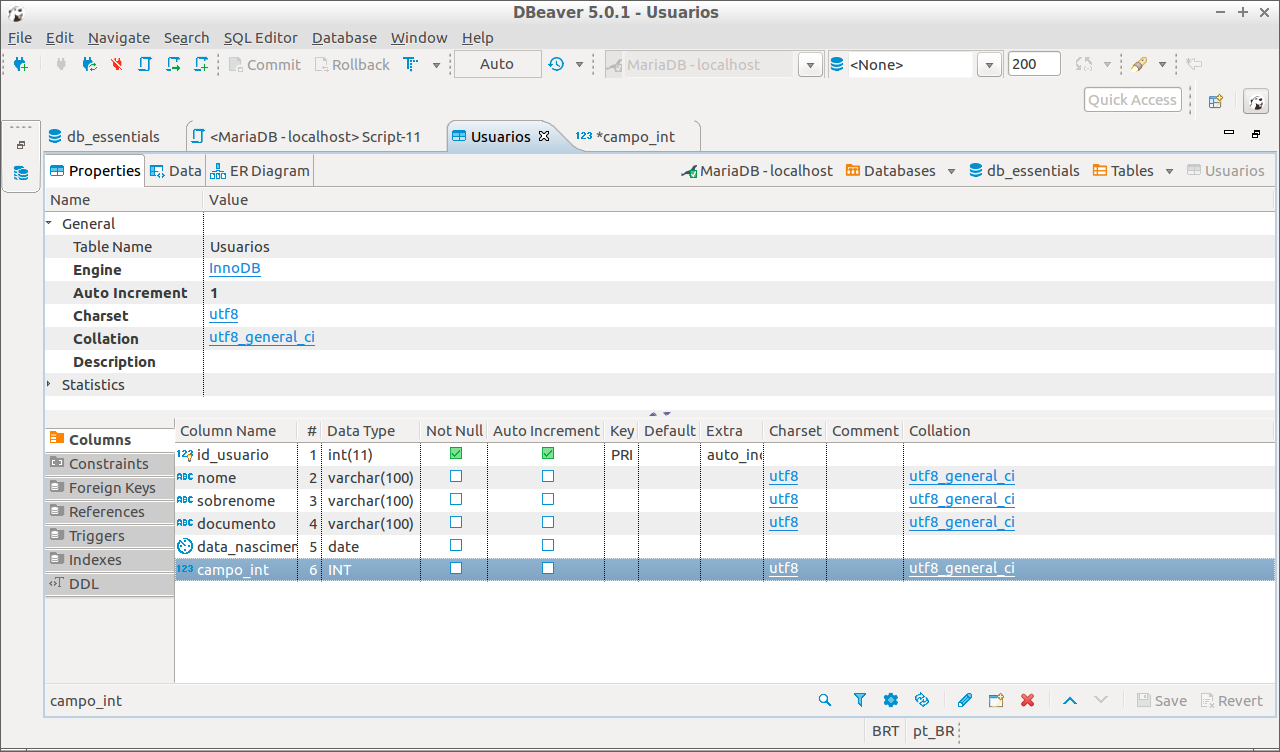Expand the Statistics properties group

[50, 384]
